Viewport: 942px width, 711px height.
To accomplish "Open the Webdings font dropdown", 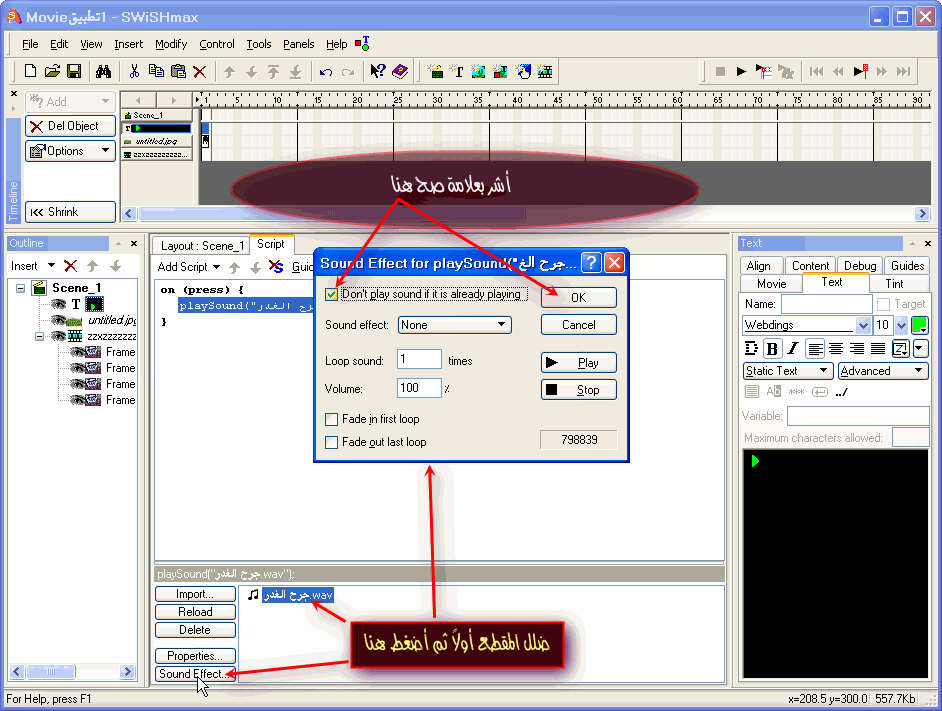I will pyautogui.click(x=863, y=325).
